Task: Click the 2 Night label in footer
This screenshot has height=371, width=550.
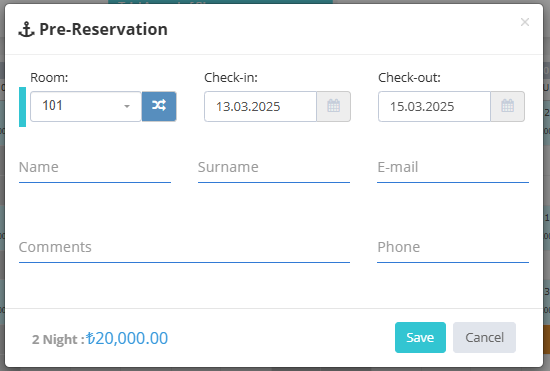Action: [x=58, y=339]
